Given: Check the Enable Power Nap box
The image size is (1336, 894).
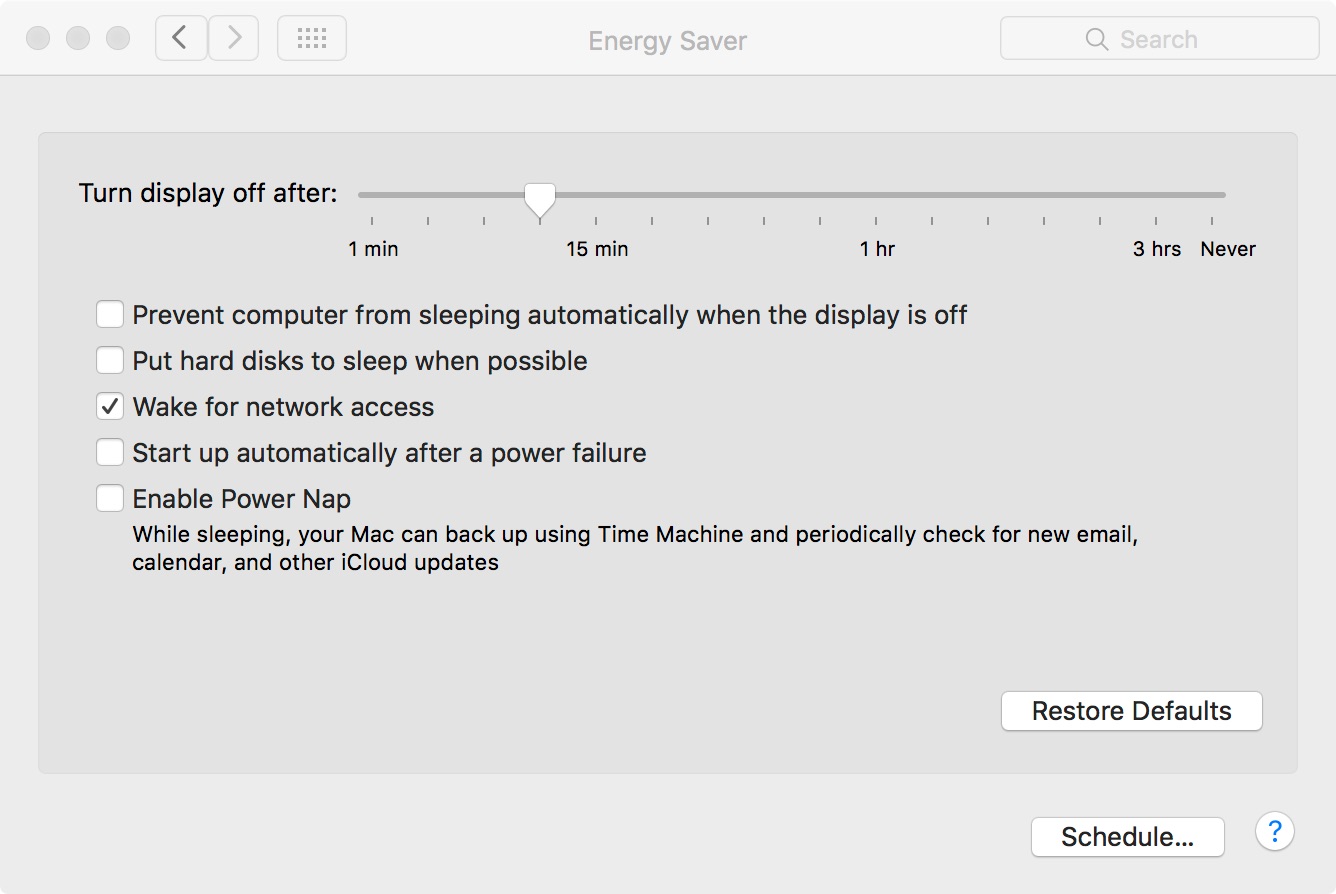Looking at the screenshot, I should tap(110, 499).
